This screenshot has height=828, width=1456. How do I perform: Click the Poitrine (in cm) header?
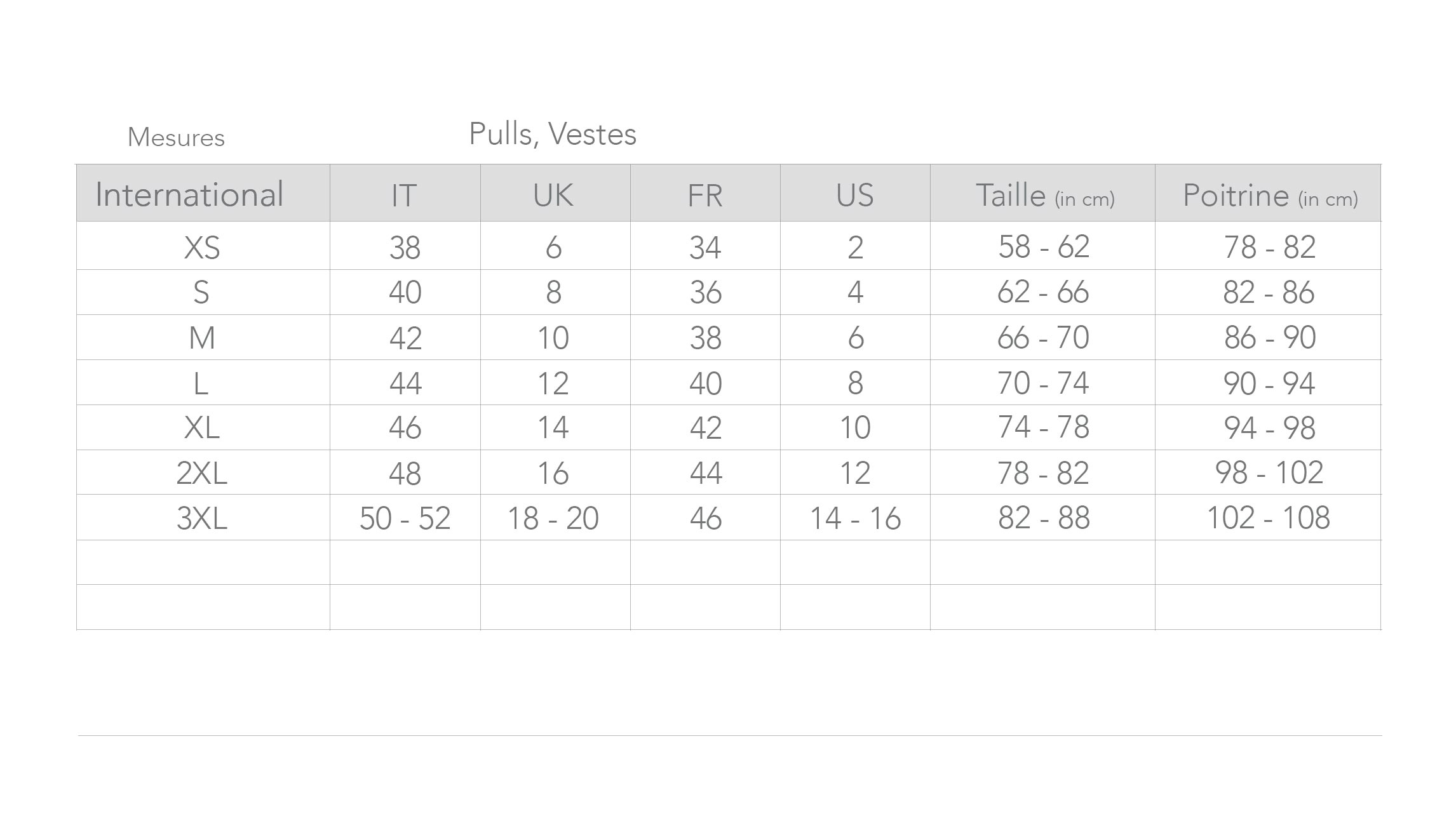[1269, 196]
